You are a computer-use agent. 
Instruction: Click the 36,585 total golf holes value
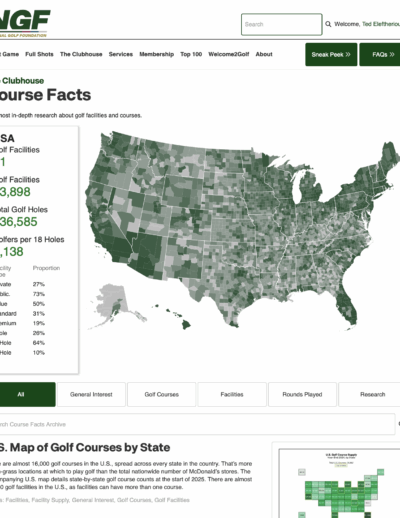pyautogui.click(x=19, y=222)
